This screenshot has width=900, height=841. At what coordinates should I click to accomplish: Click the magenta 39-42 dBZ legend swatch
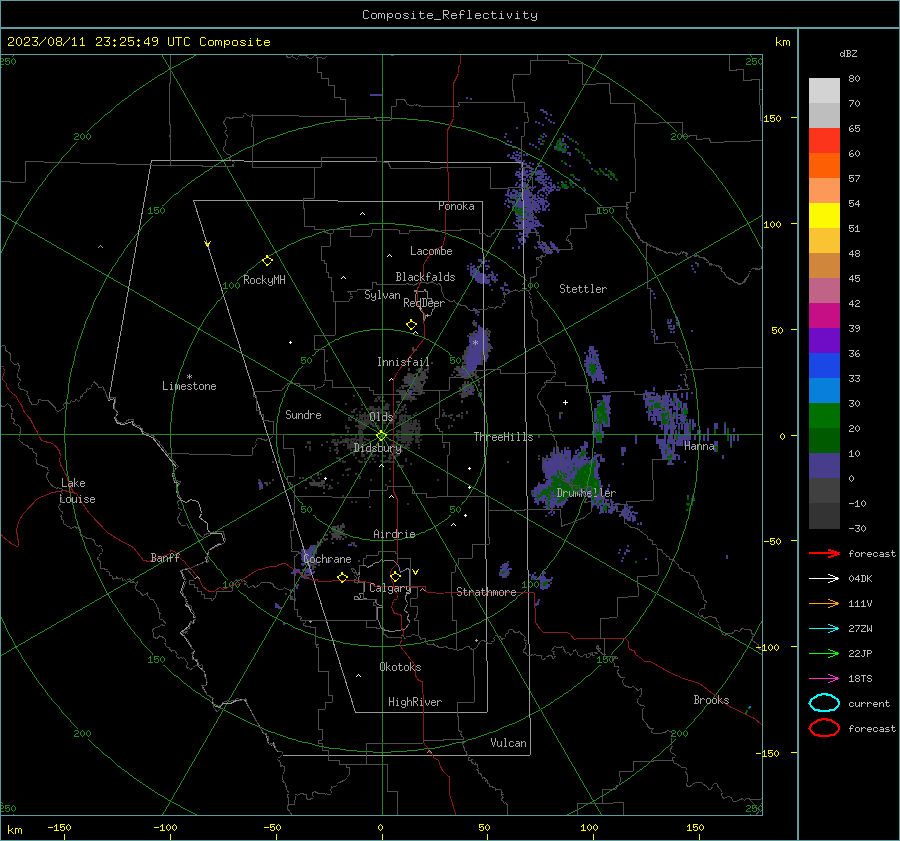(x=824, y=316)
